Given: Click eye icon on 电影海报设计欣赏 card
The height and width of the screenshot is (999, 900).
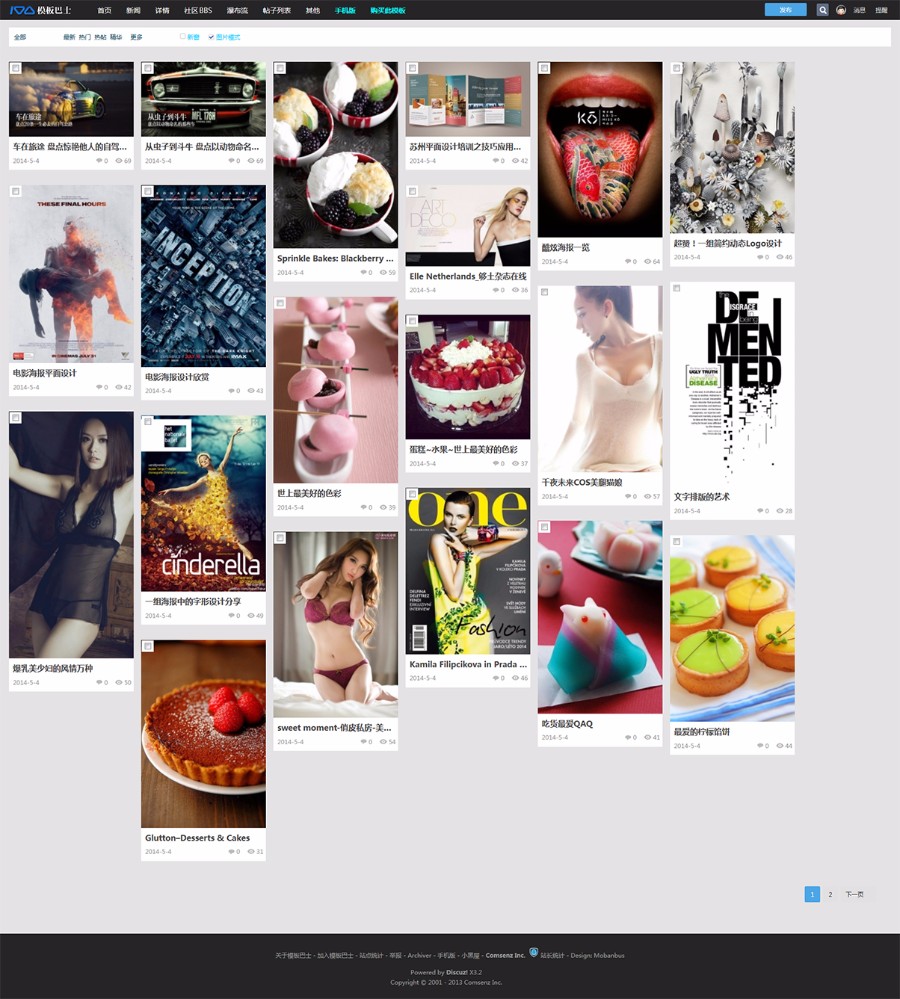Looking at the screenshot, I should pyautogui.click(x=251, y=391).
